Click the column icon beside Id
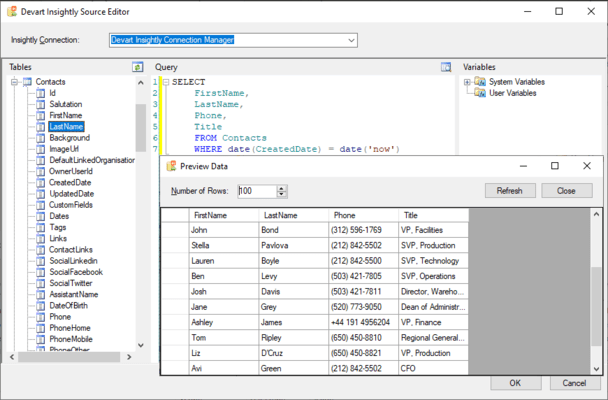This screenshot has width=608, height=400. (41, 93)
